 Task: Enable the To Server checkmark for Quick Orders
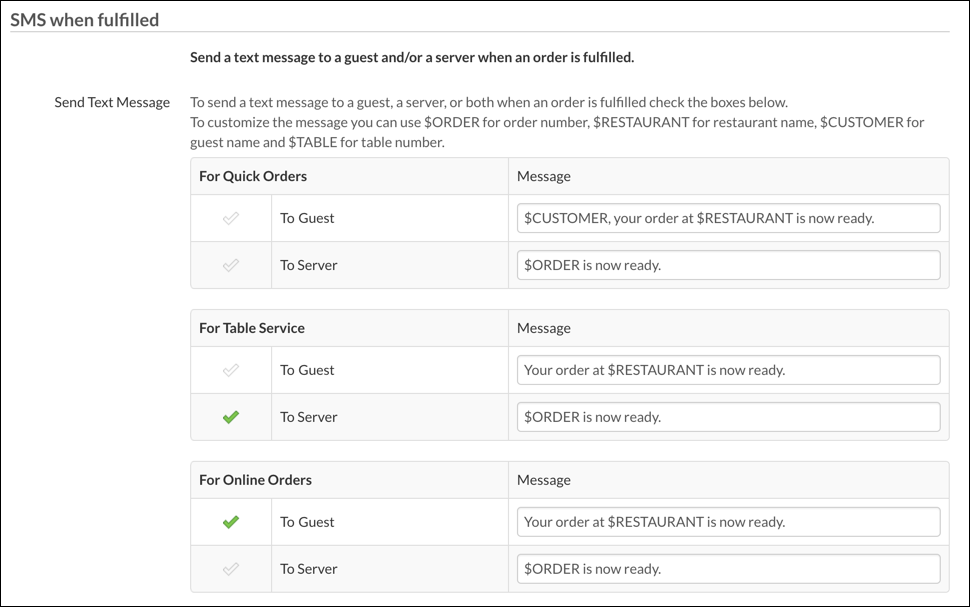tap(229, 265)
